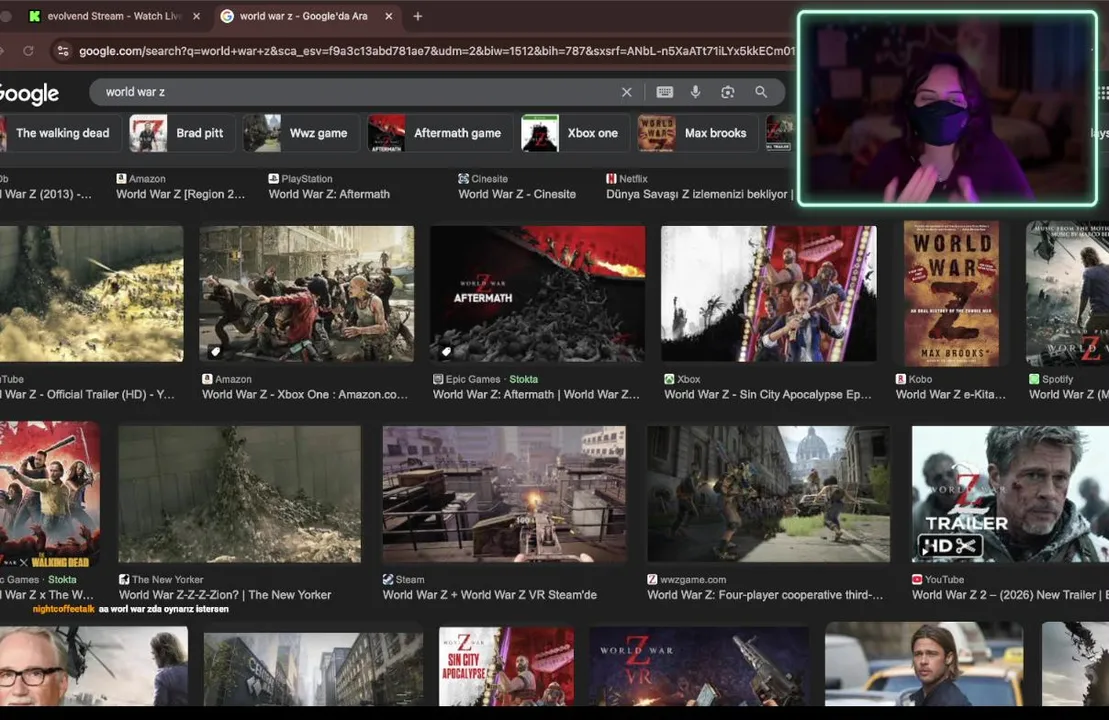Filter by Wwz game chip
1109x720 pixels.
click(x=301, y=133)
